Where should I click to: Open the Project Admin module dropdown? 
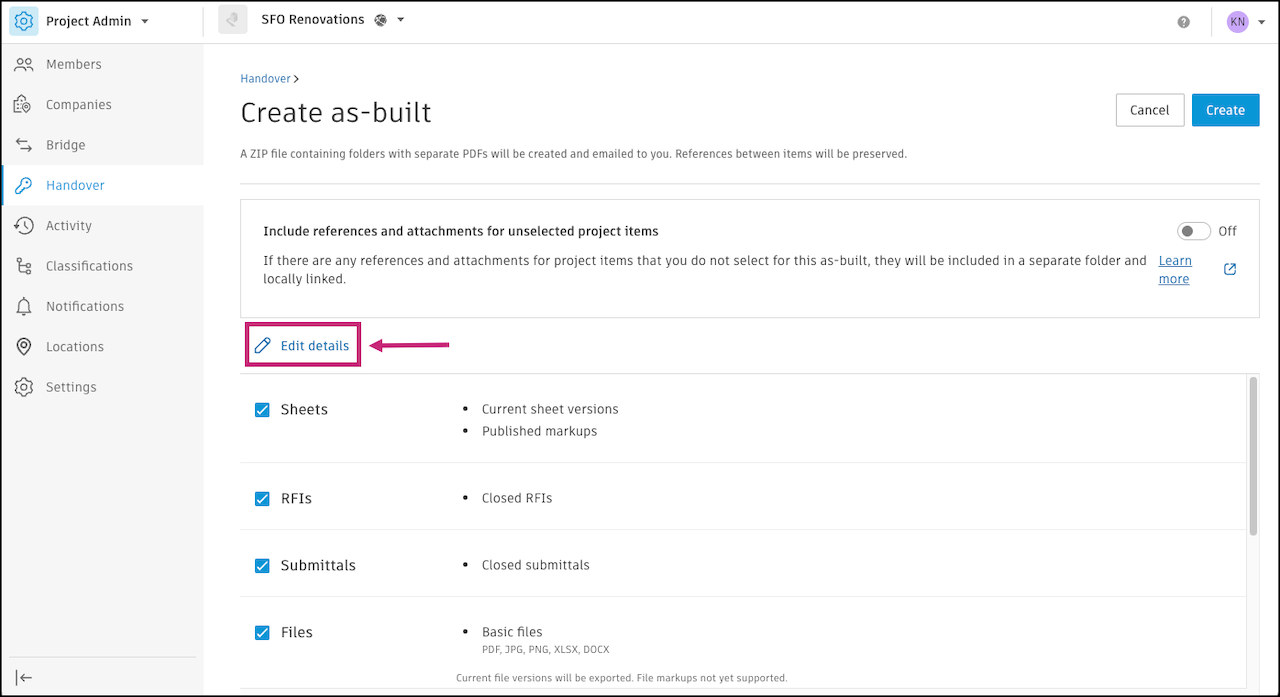pyautogui.click(x=145, y=21)
